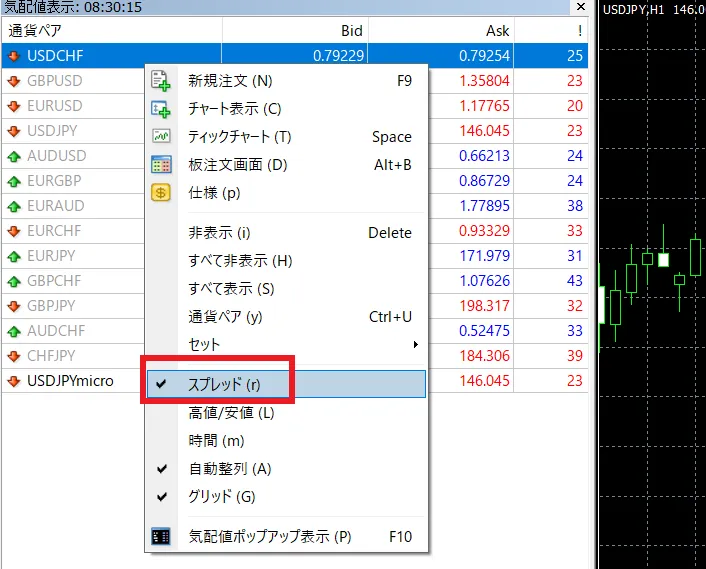Click the red down arrow of CHFJPY

tap(14, 356)
